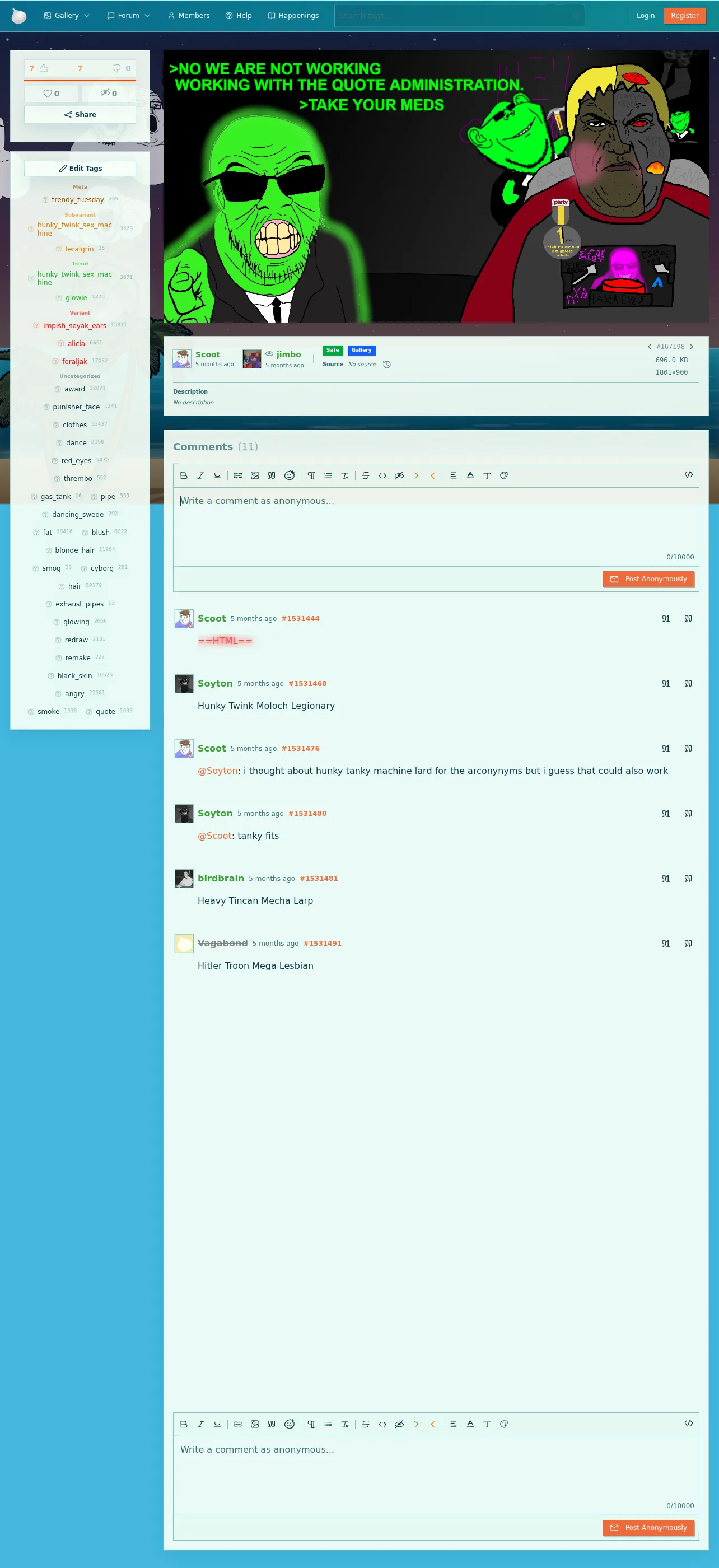719x1568 pixels.
Task: Upvote the post with thumbs up
Action: point(39,68)
